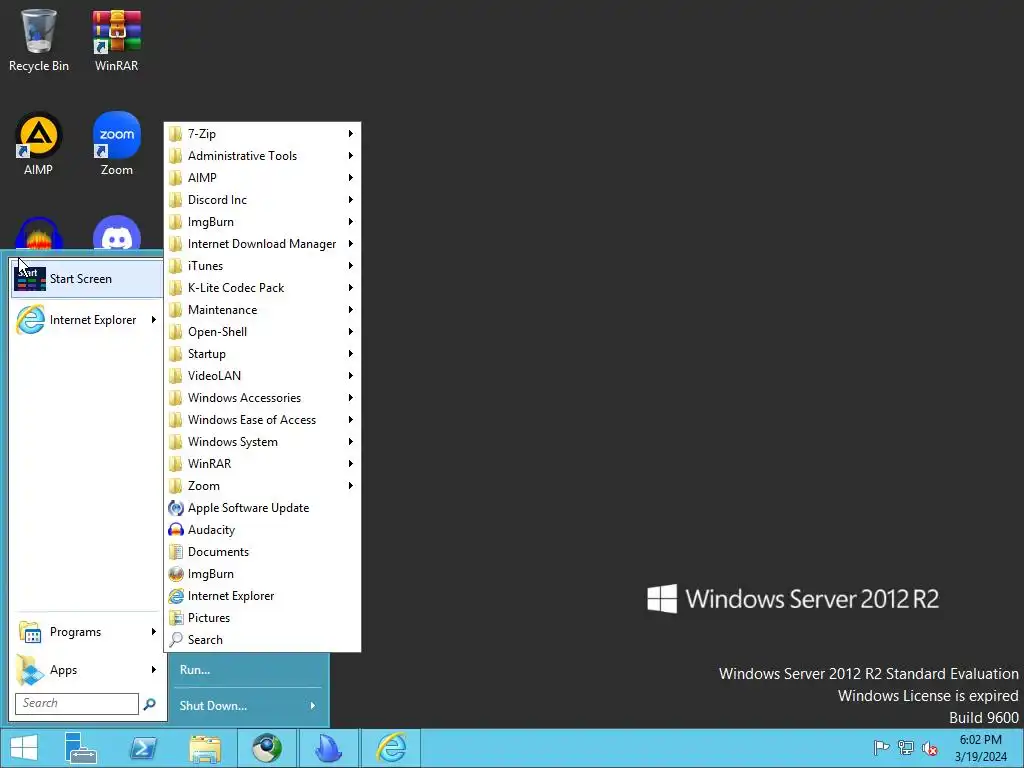Launch Internet Explorer from programs list
The image size is (1024, 768).
tap(262, 596)
